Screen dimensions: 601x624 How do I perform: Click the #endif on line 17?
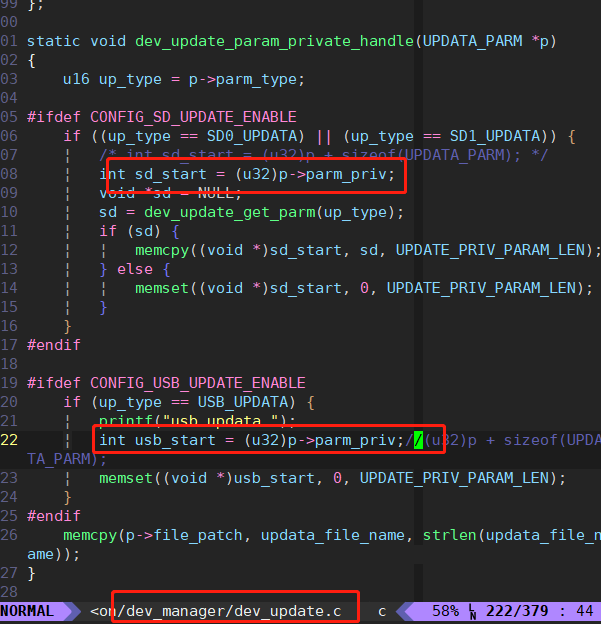tap(54, 345)
